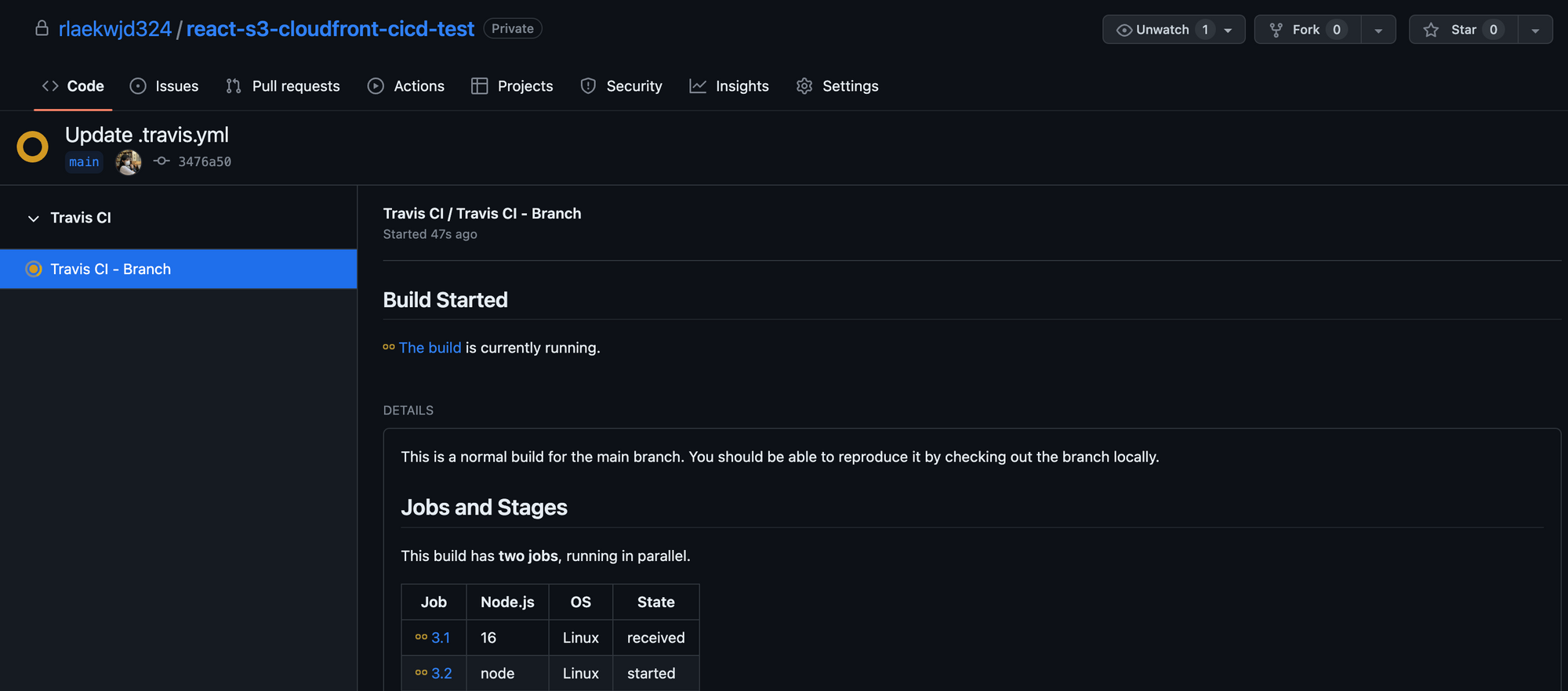Image resolution: width=1568 pixels, height=691 pixels.
Task: Click the 'received' state cell
Action: [656, 638]
